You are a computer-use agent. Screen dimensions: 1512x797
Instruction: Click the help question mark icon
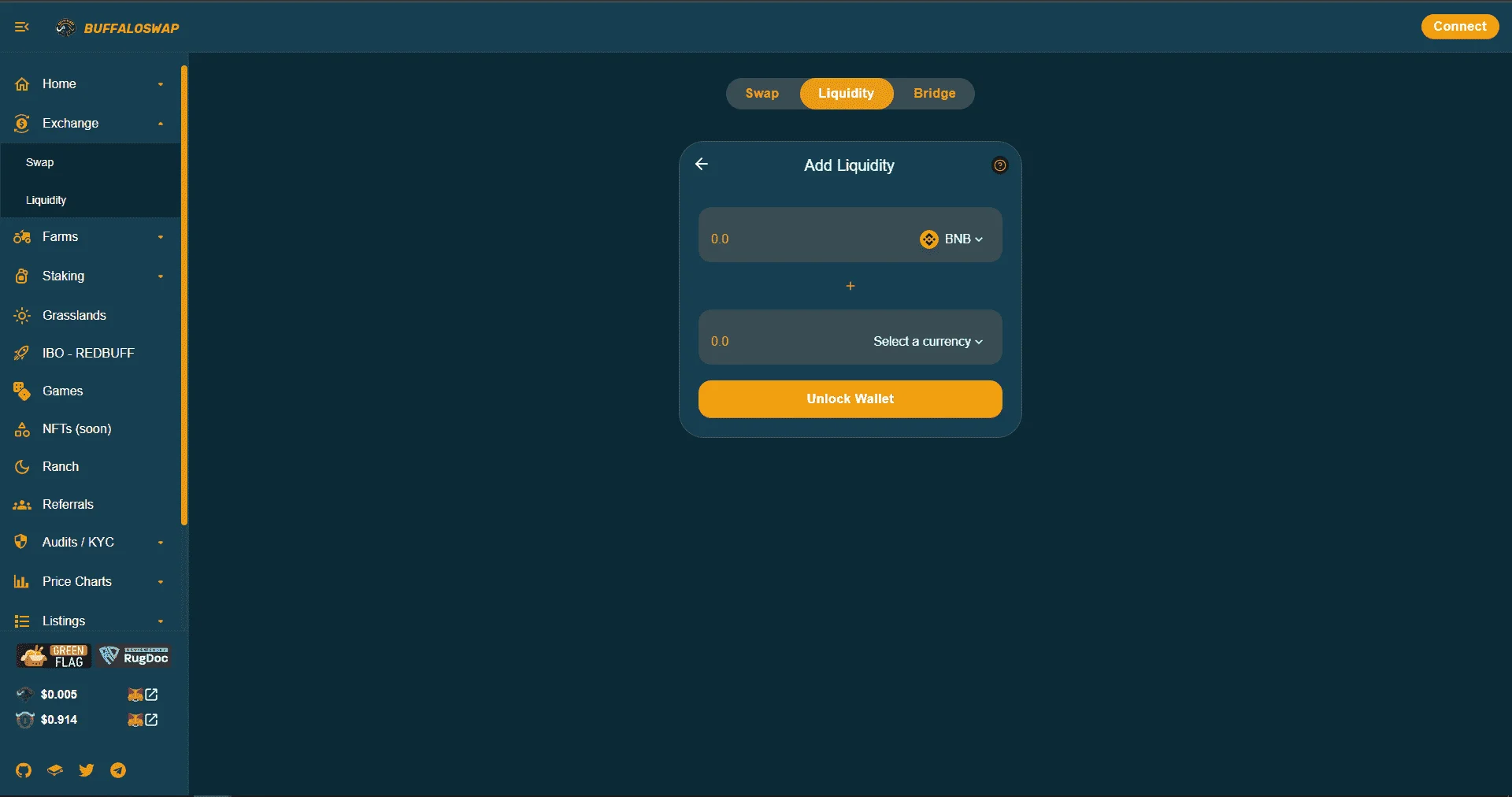tap(1000, 165)
